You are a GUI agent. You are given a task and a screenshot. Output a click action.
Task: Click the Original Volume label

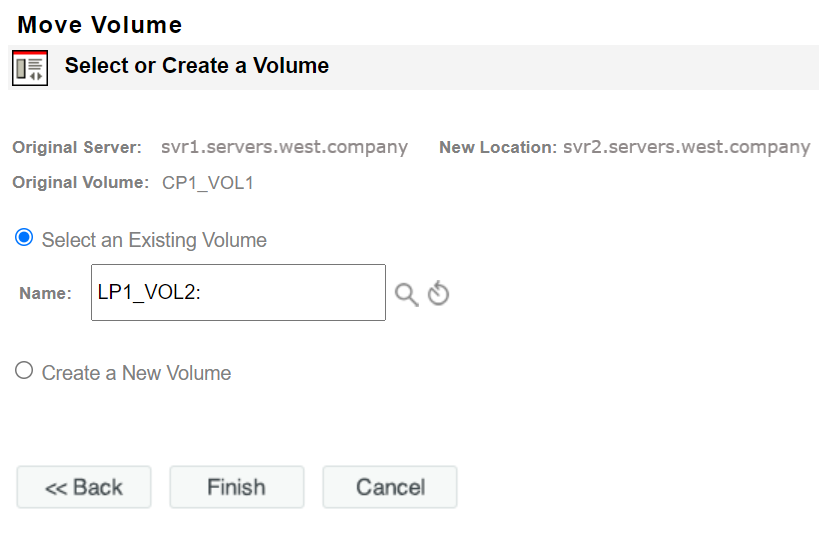point(80,183)
